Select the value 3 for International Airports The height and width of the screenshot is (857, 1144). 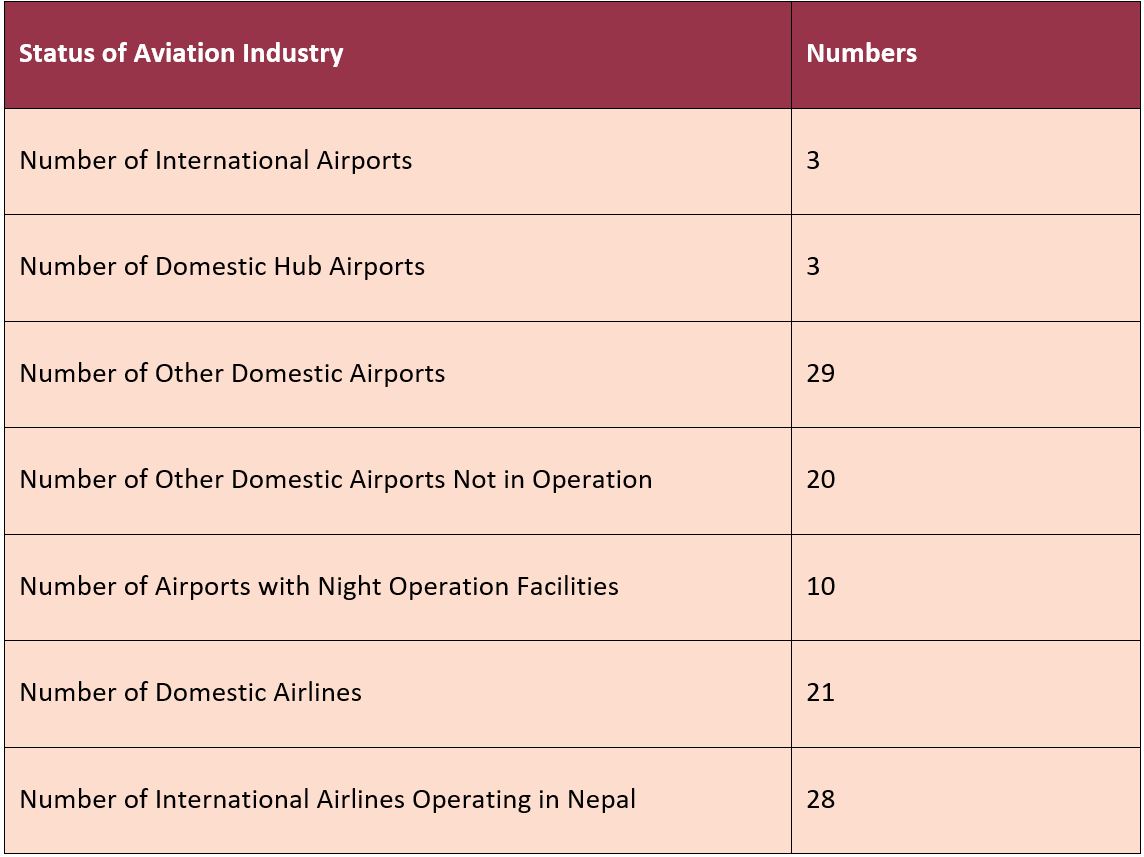coord(813,160)
